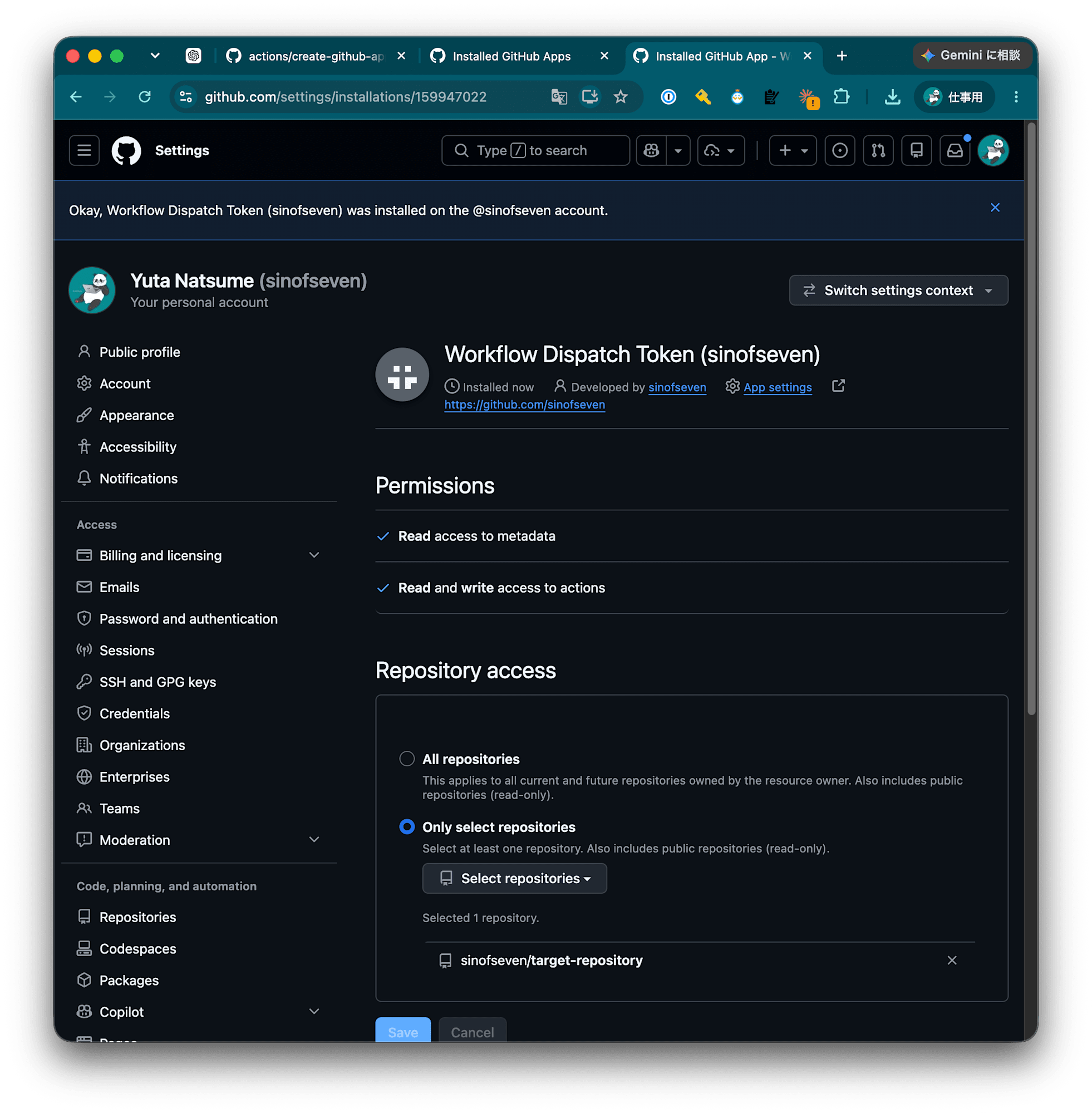This screenshot has width=1092, height=1113.
Task: Select the Only select repositories radio button
Action: tap(407, 826)
